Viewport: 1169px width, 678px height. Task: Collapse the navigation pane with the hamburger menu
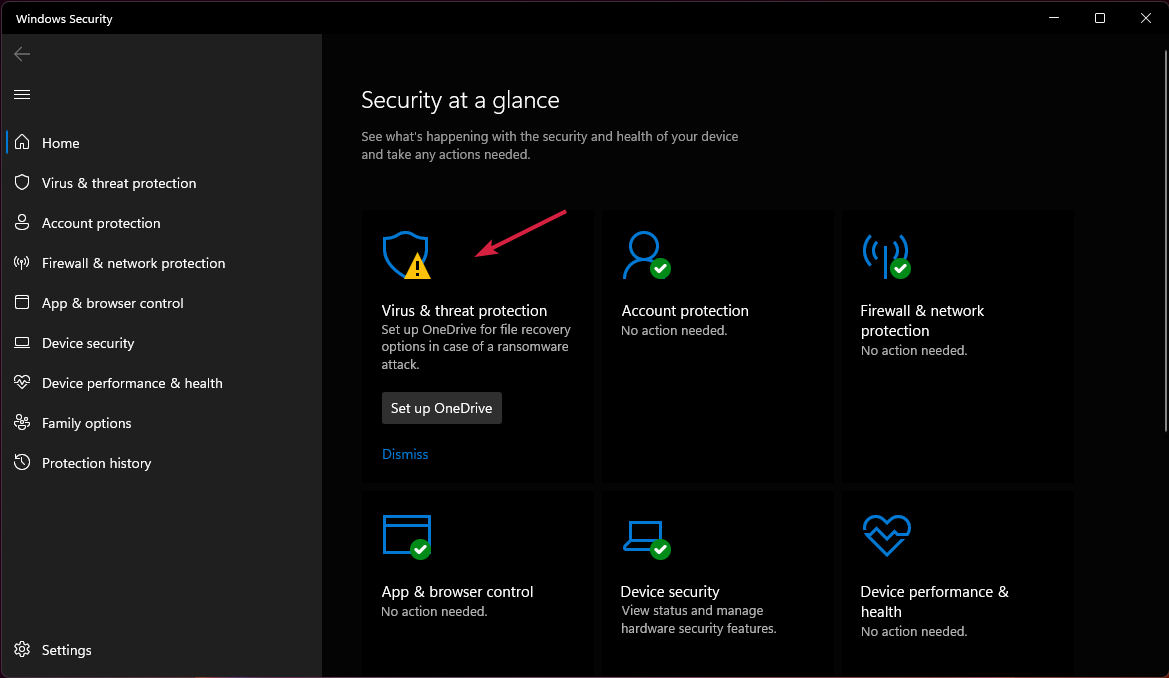(x=21, y=94)
